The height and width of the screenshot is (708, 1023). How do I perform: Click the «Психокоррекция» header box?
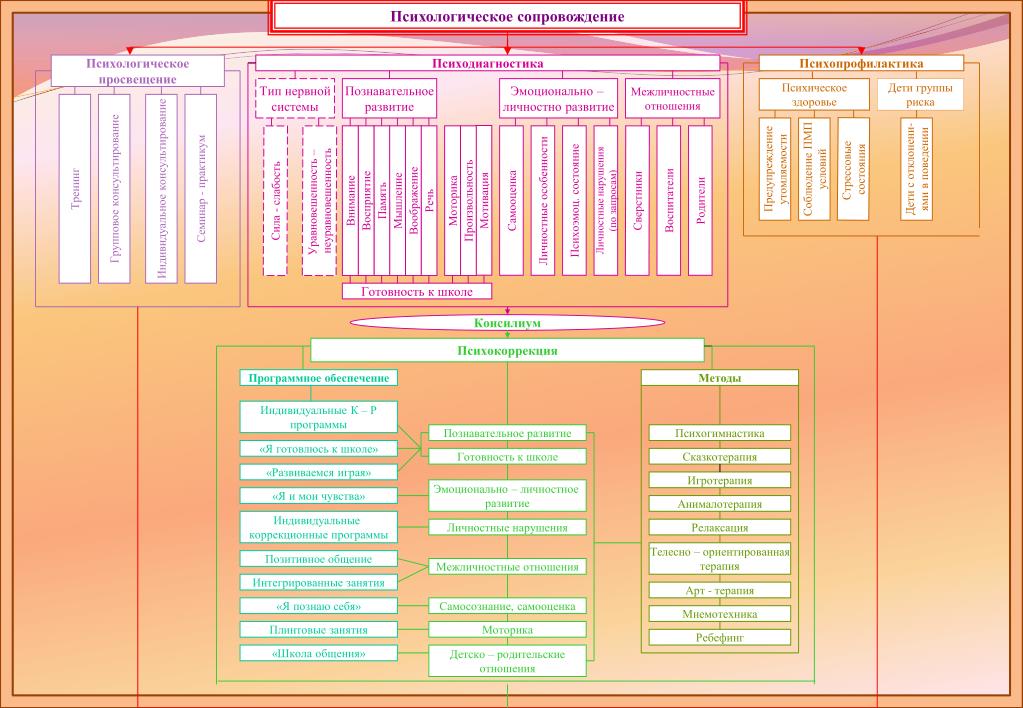click(x=507, y=350)
